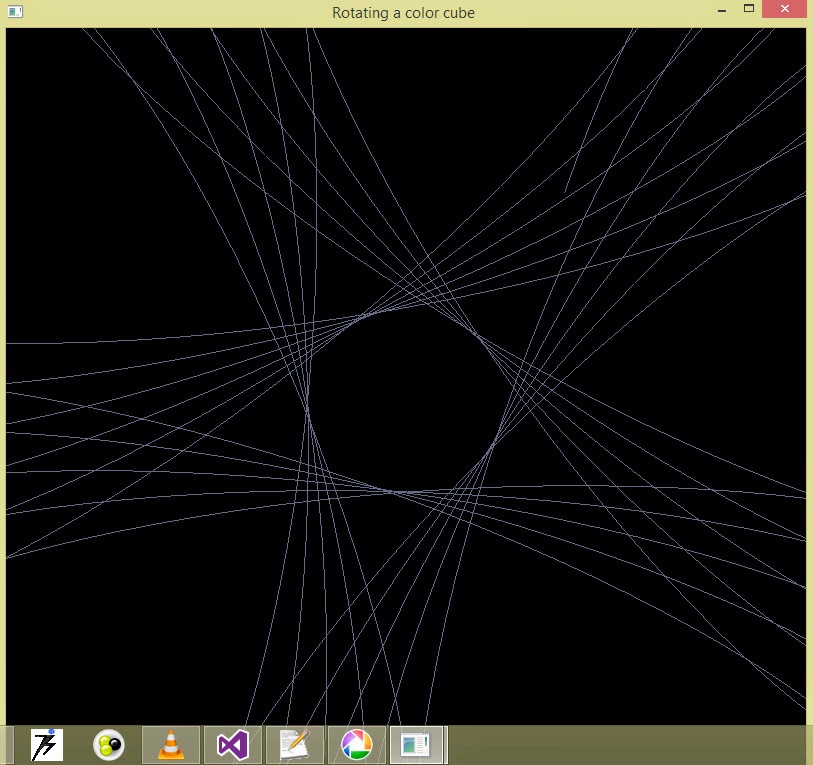Screen dimensions: 813x765
Task: Open Picasa via its pinwheel taskbar icon
Action: (x=357, y=744)
